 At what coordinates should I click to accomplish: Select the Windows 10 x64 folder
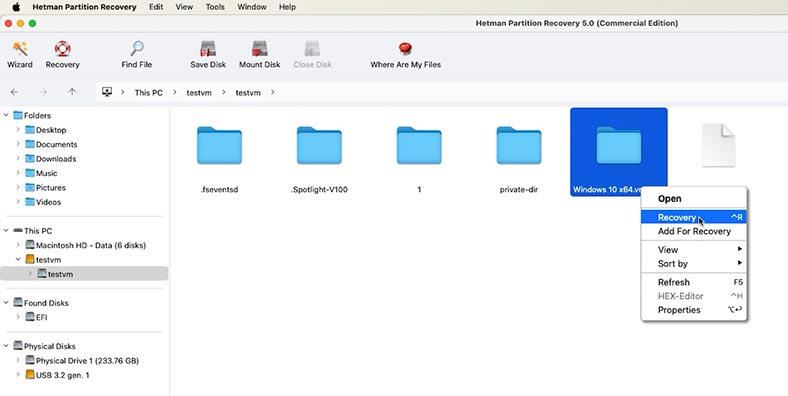[619, 152]
